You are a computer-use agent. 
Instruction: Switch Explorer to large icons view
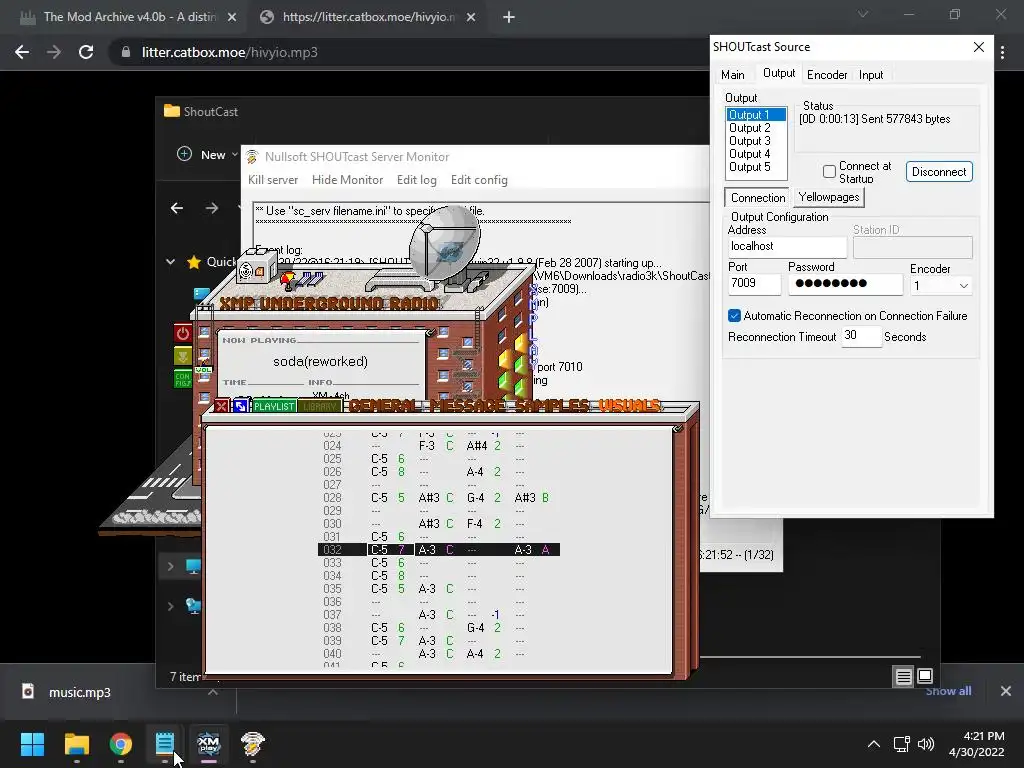click(x=925, y=676)
